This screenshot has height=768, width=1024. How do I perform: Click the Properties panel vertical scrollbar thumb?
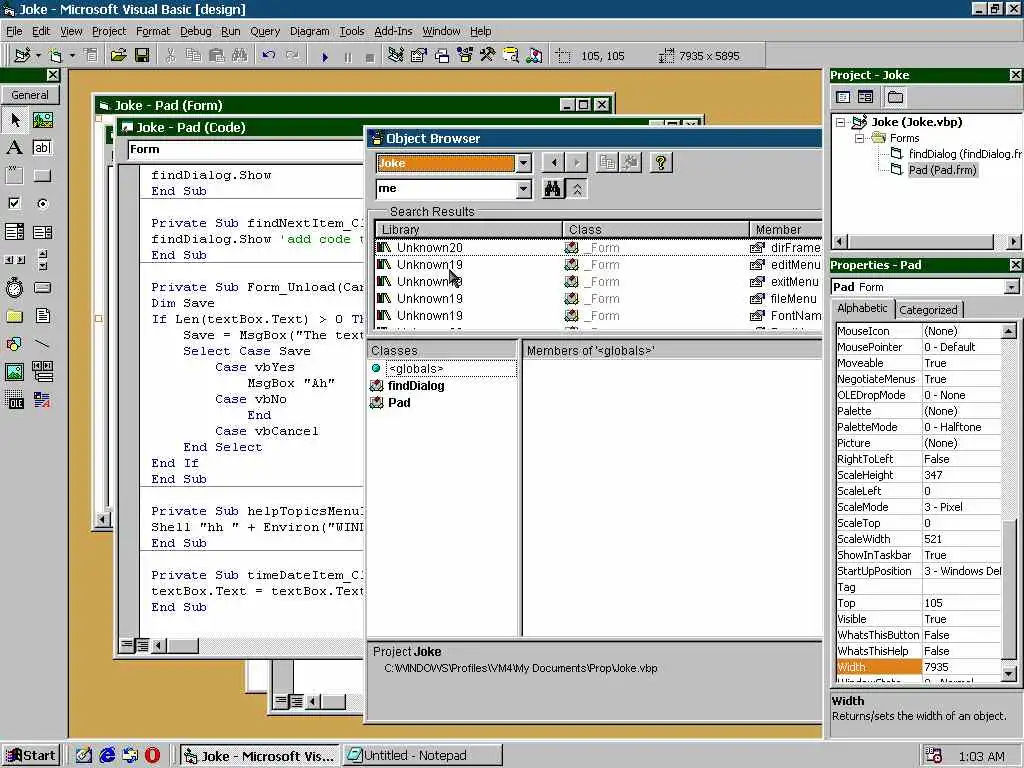tap(1009, 590)
